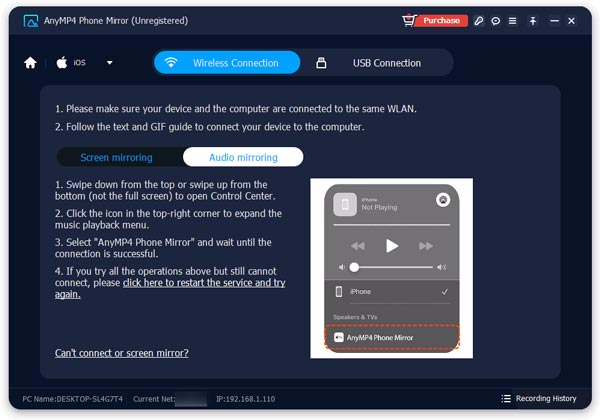Go to the Home screen icon

[30, 63]
